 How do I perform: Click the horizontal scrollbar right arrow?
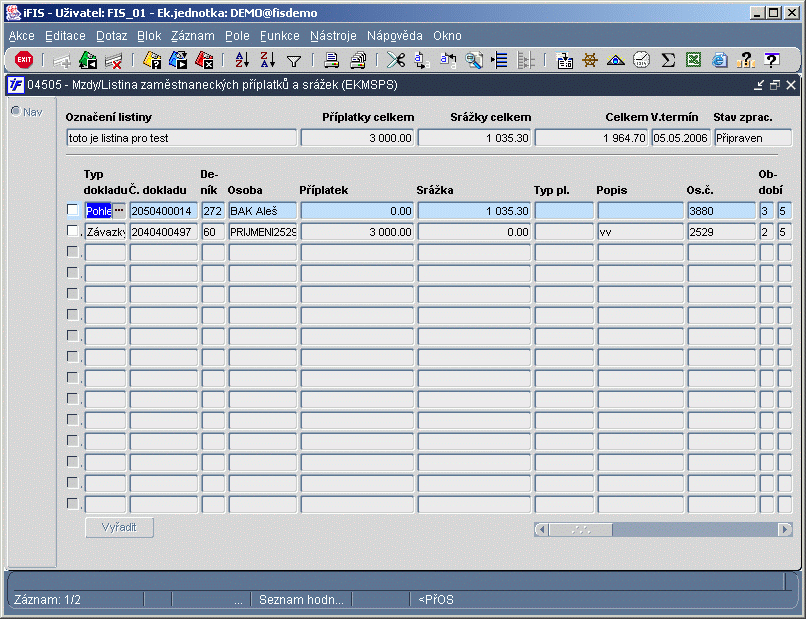coord(786,529)
